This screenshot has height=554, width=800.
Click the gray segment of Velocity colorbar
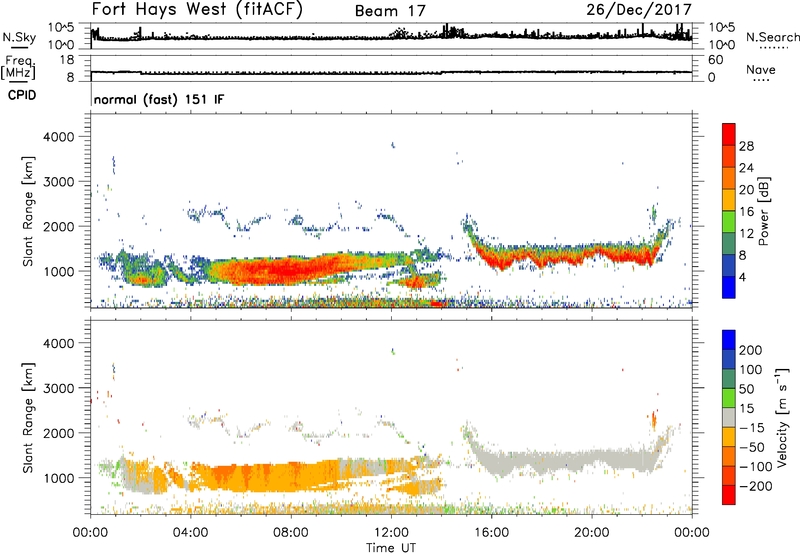(729, 418)
